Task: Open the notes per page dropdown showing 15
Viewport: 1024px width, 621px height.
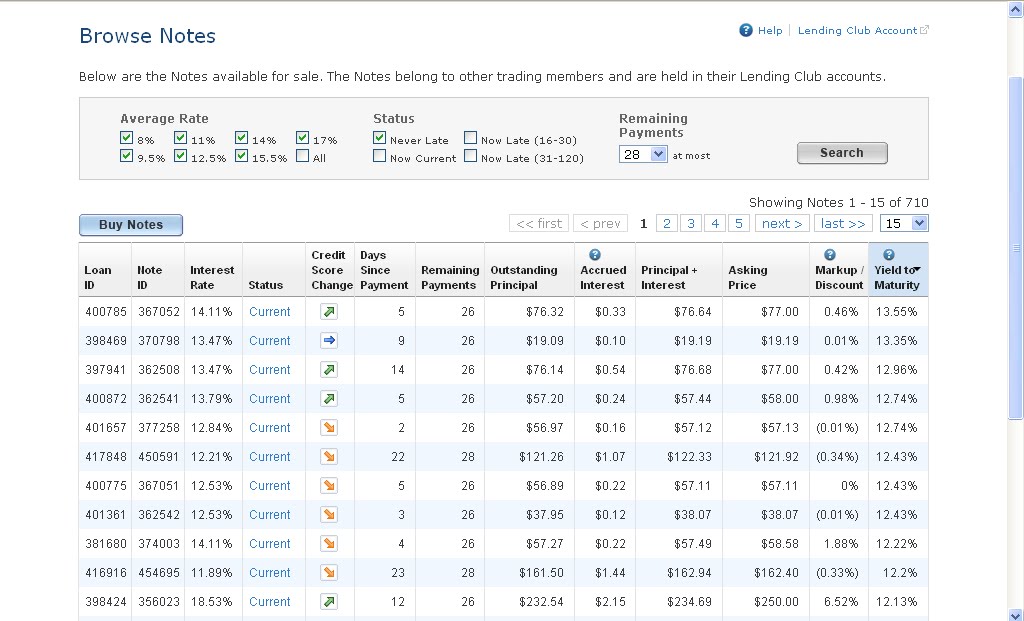Action: 904,223
